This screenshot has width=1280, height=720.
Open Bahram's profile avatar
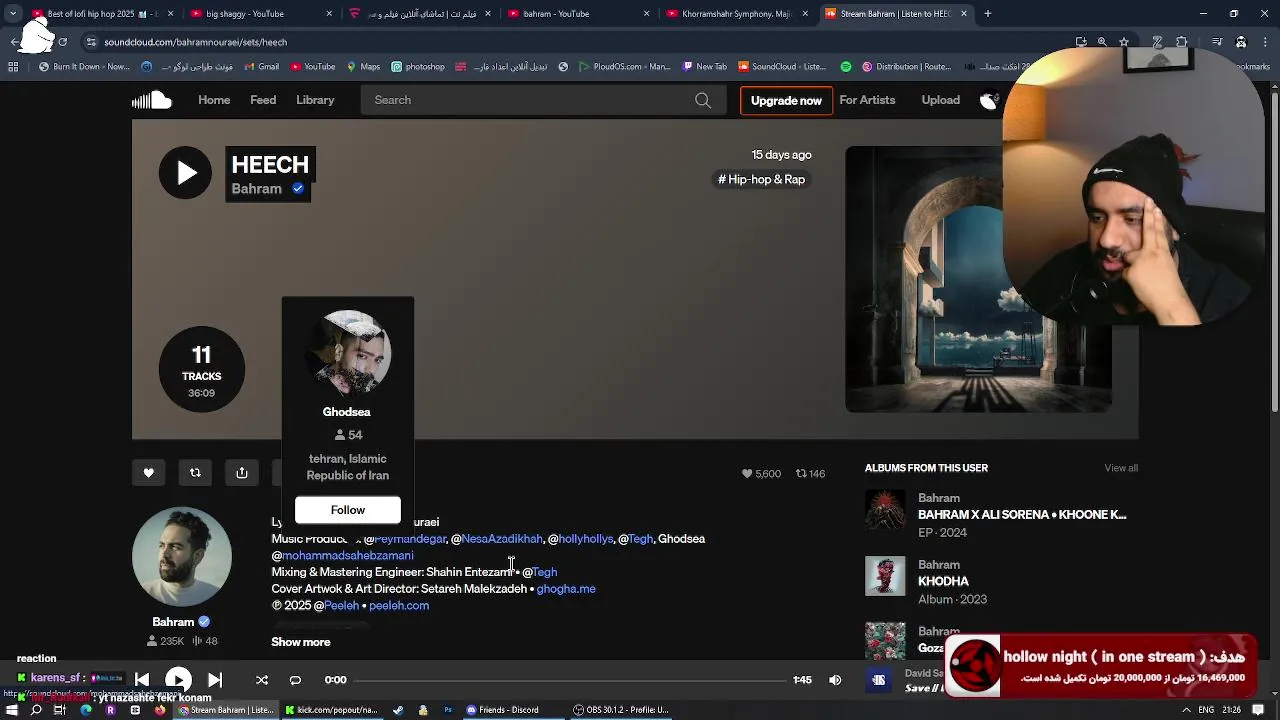(x=182, y=557)
